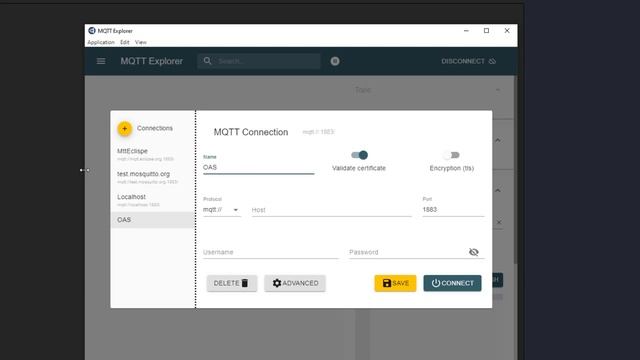Viewport: 640px width, 360px height.
Task: Open the Application menu
Action: pos(101,42)
